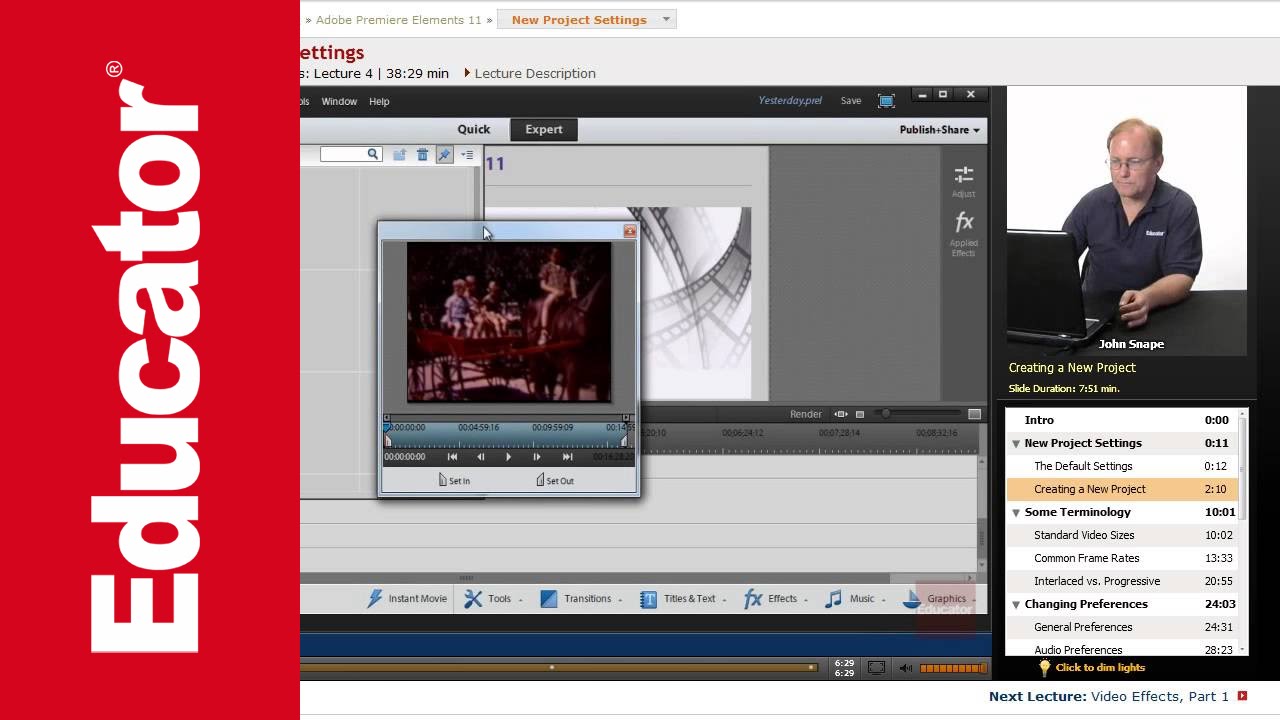1280x720 pixels.
Task: Open the project panel list options menu
Action: (x=467, y=154)
